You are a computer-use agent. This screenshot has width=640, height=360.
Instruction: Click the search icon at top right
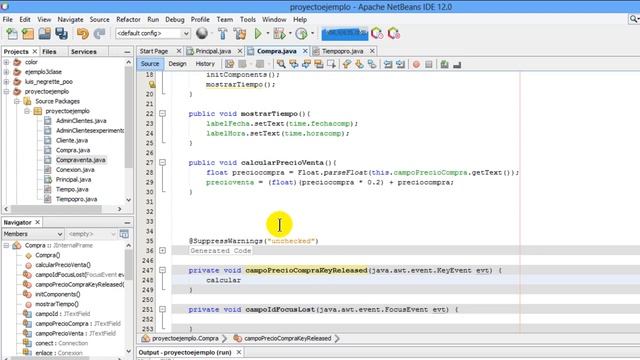coord(634,19)
